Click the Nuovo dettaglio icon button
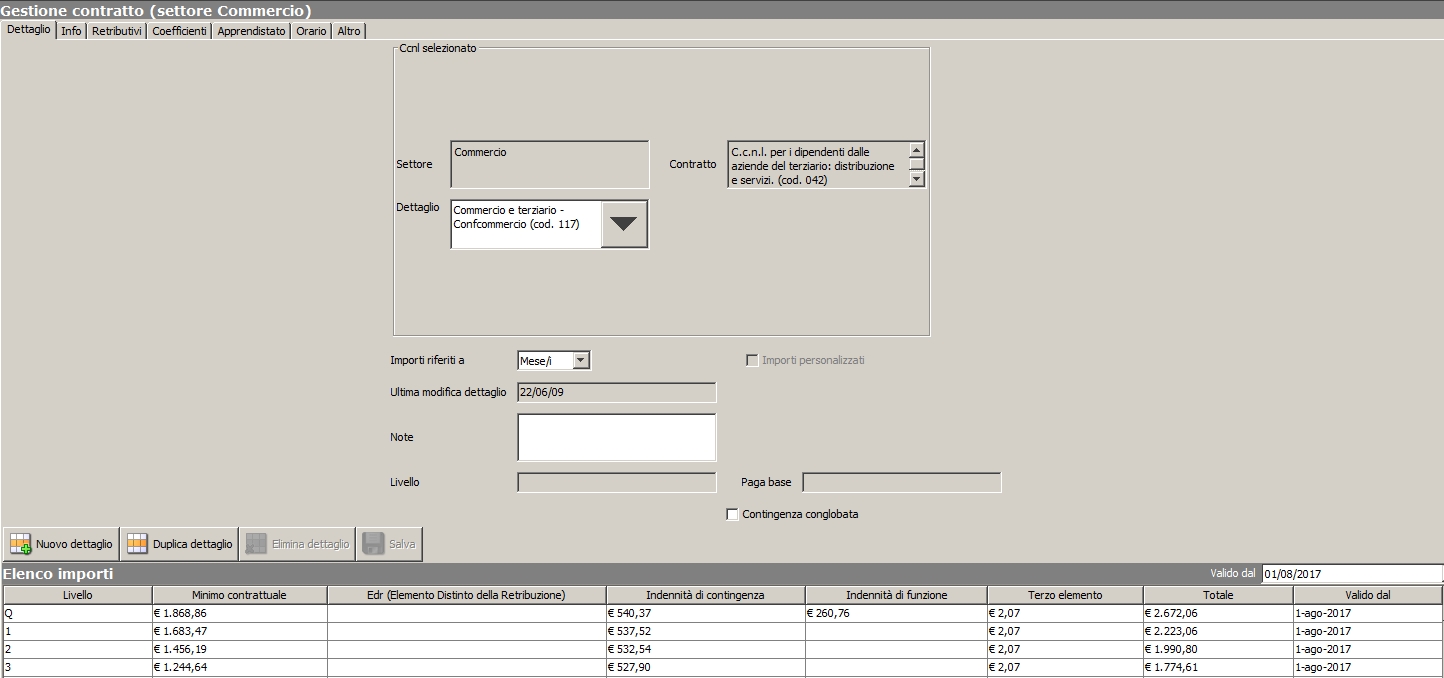This screenshot has width=1444, height=678. click(x=21, y=544)
